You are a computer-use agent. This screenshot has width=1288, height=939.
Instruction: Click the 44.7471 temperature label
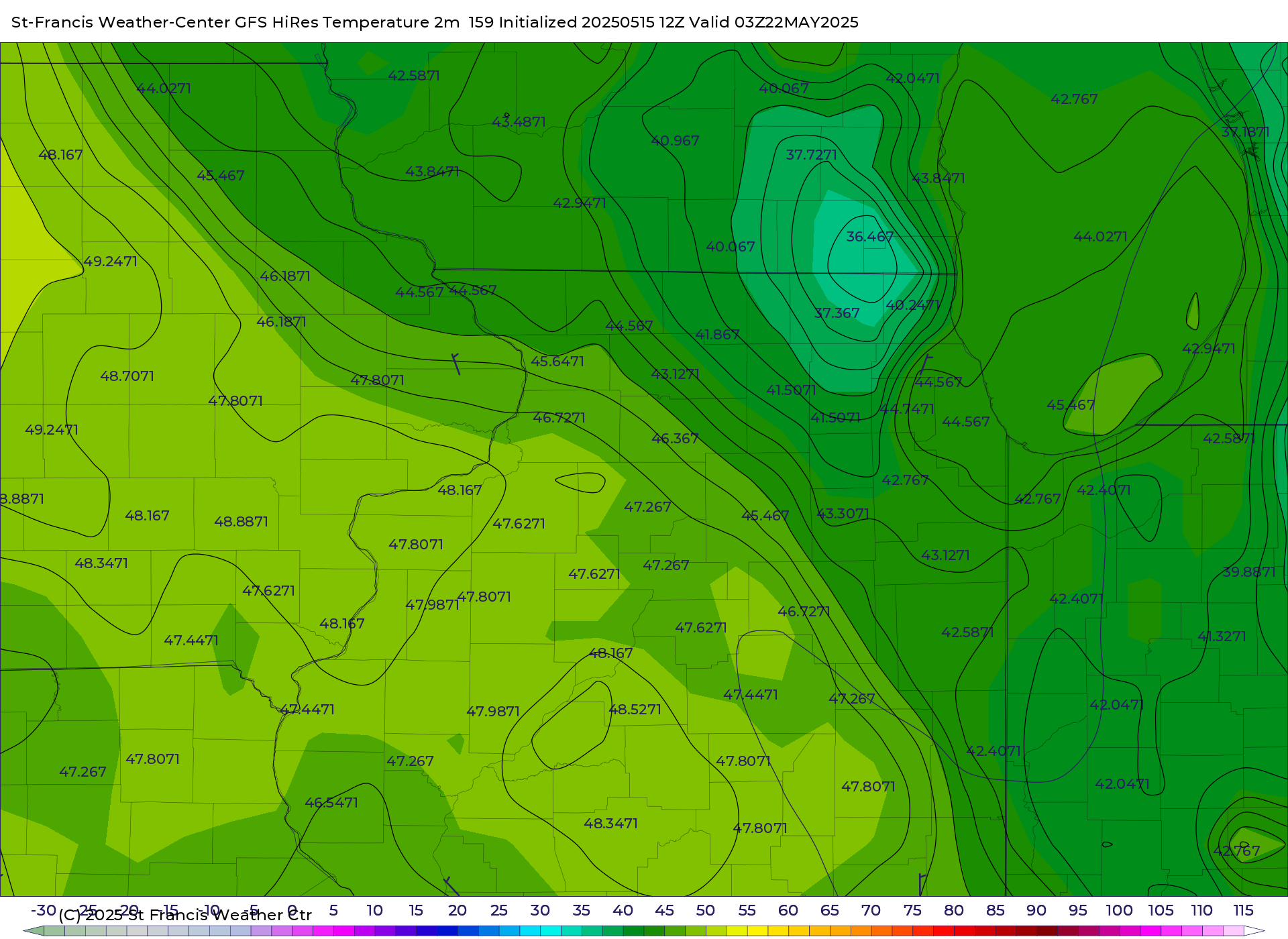[x=906, y=409]
